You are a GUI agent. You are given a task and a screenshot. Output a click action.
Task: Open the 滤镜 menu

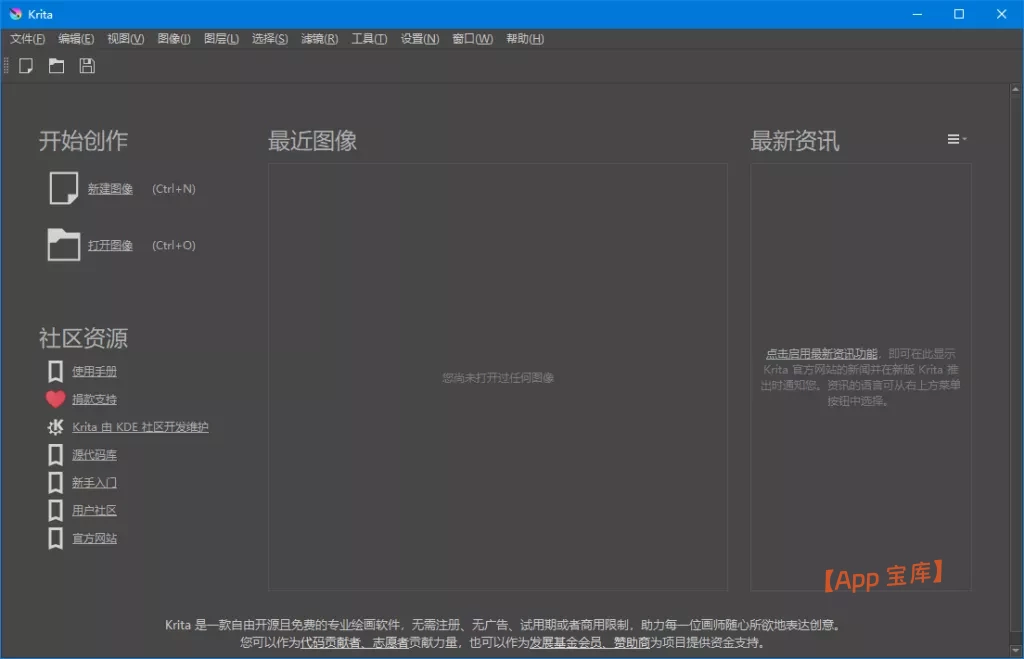(x=318, y=38)
